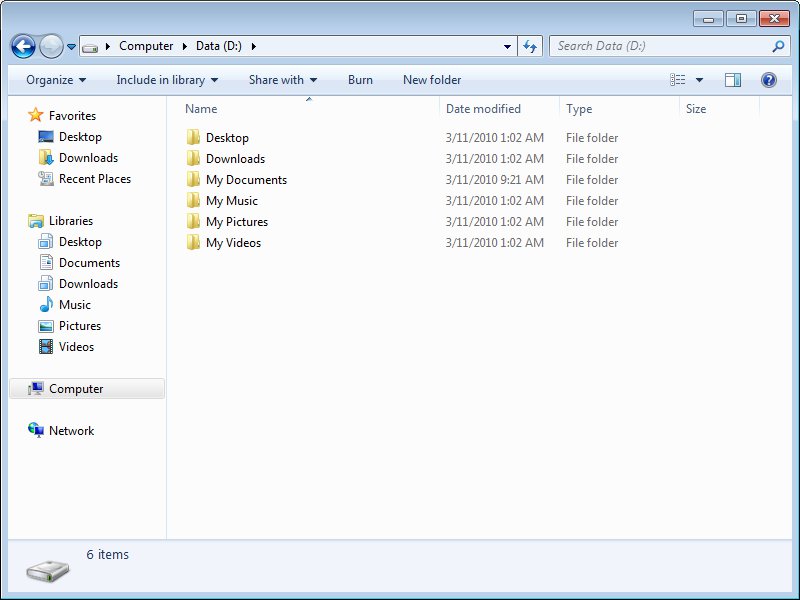Maximize the Explorer window

[x=741, y=19]
